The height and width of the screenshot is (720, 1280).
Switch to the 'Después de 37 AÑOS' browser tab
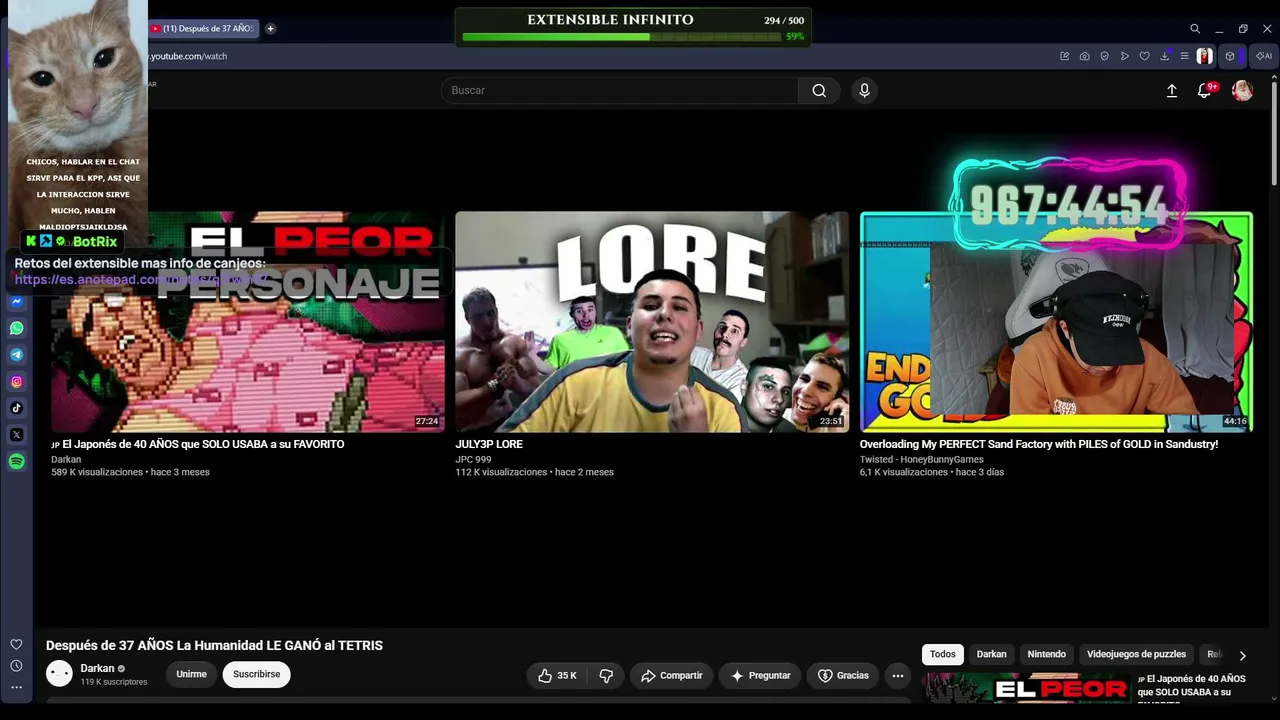pos(203,29)
